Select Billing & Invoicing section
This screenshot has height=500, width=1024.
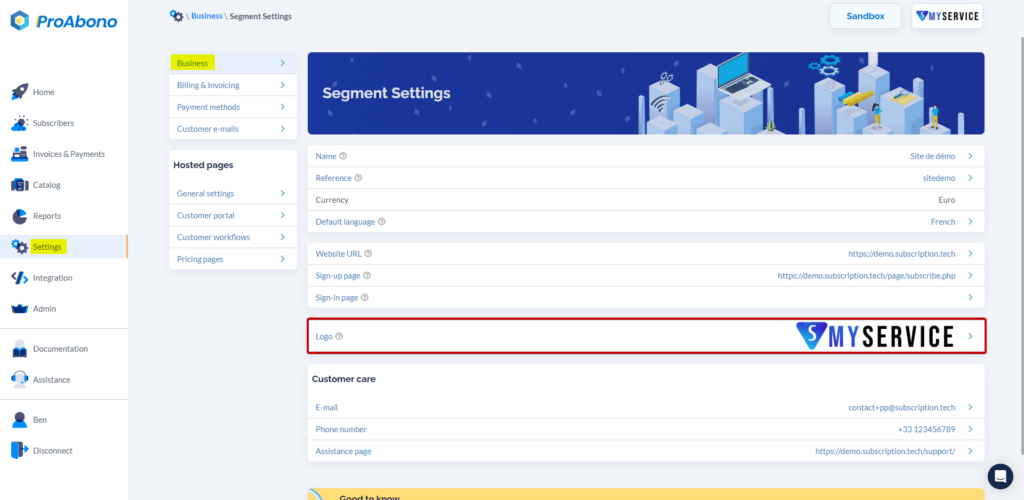coord(232,85)
